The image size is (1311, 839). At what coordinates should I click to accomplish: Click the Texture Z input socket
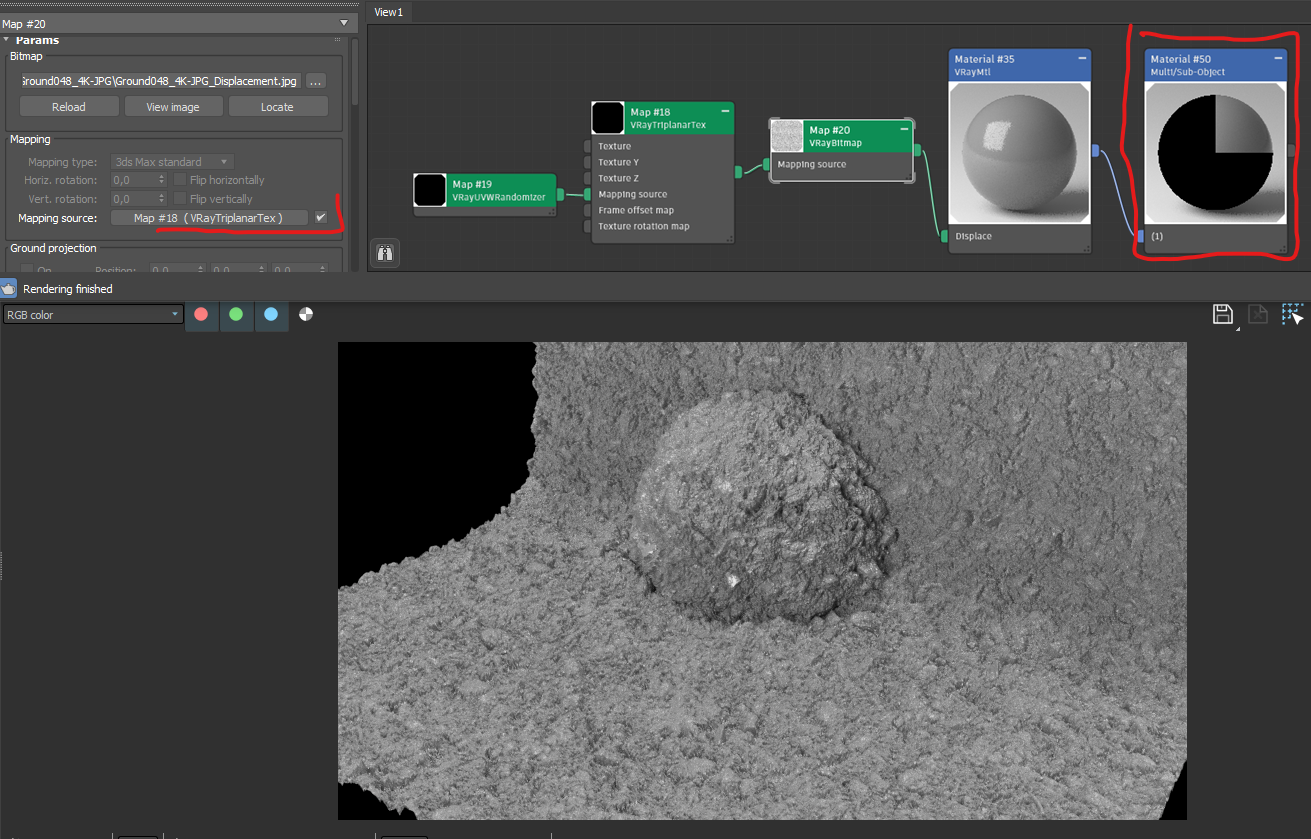(x=589, y=178)
